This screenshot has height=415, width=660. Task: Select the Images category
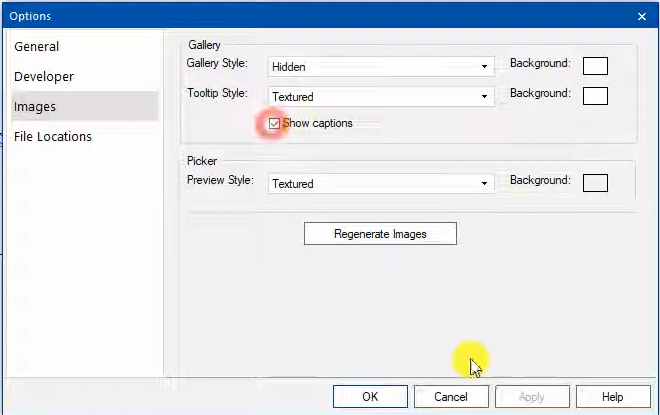click(x=35, y=107)
